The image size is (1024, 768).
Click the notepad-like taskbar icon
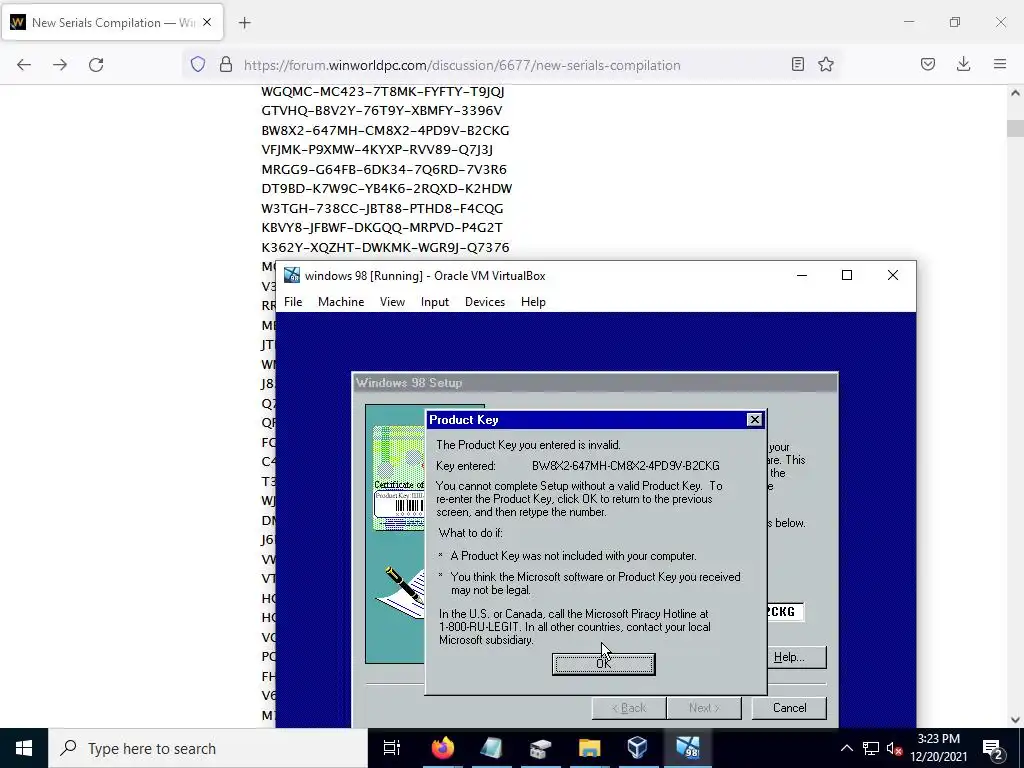491,748
